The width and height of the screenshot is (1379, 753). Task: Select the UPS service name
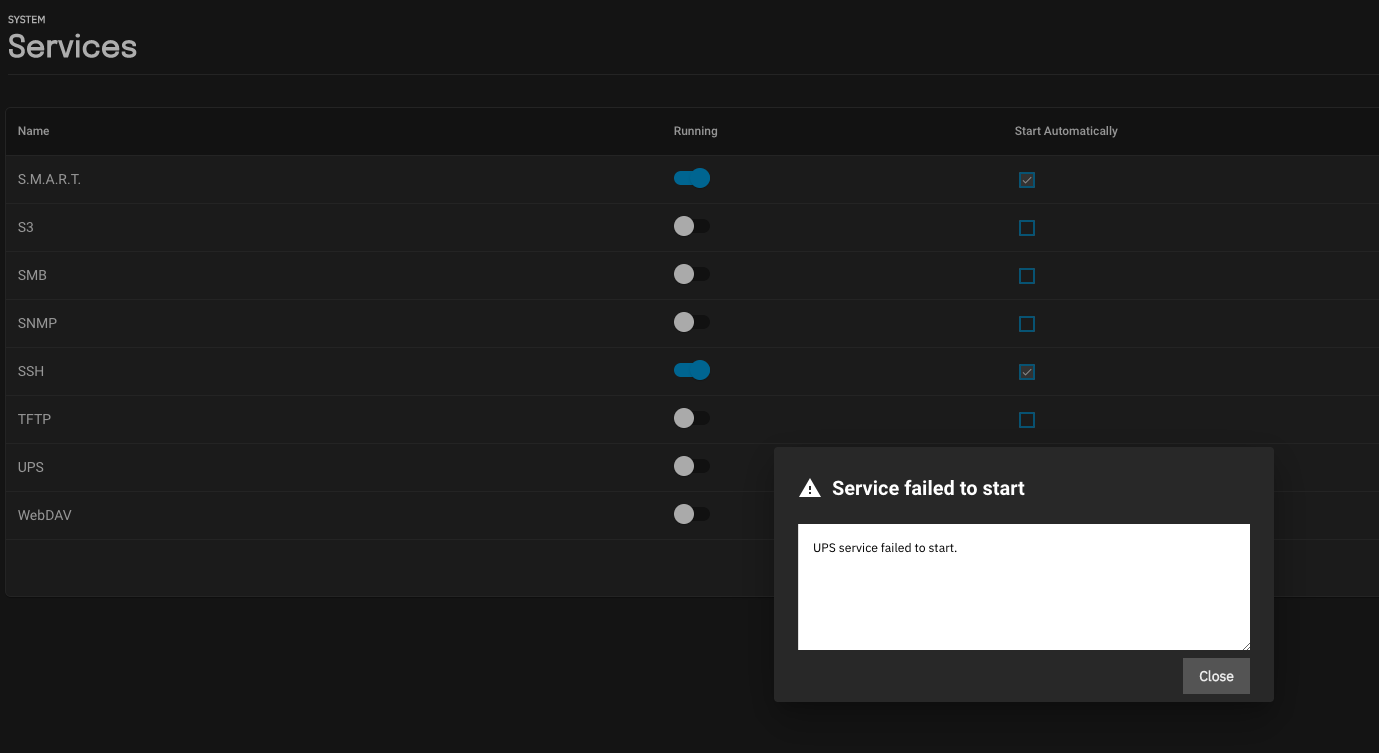point(31,467)
